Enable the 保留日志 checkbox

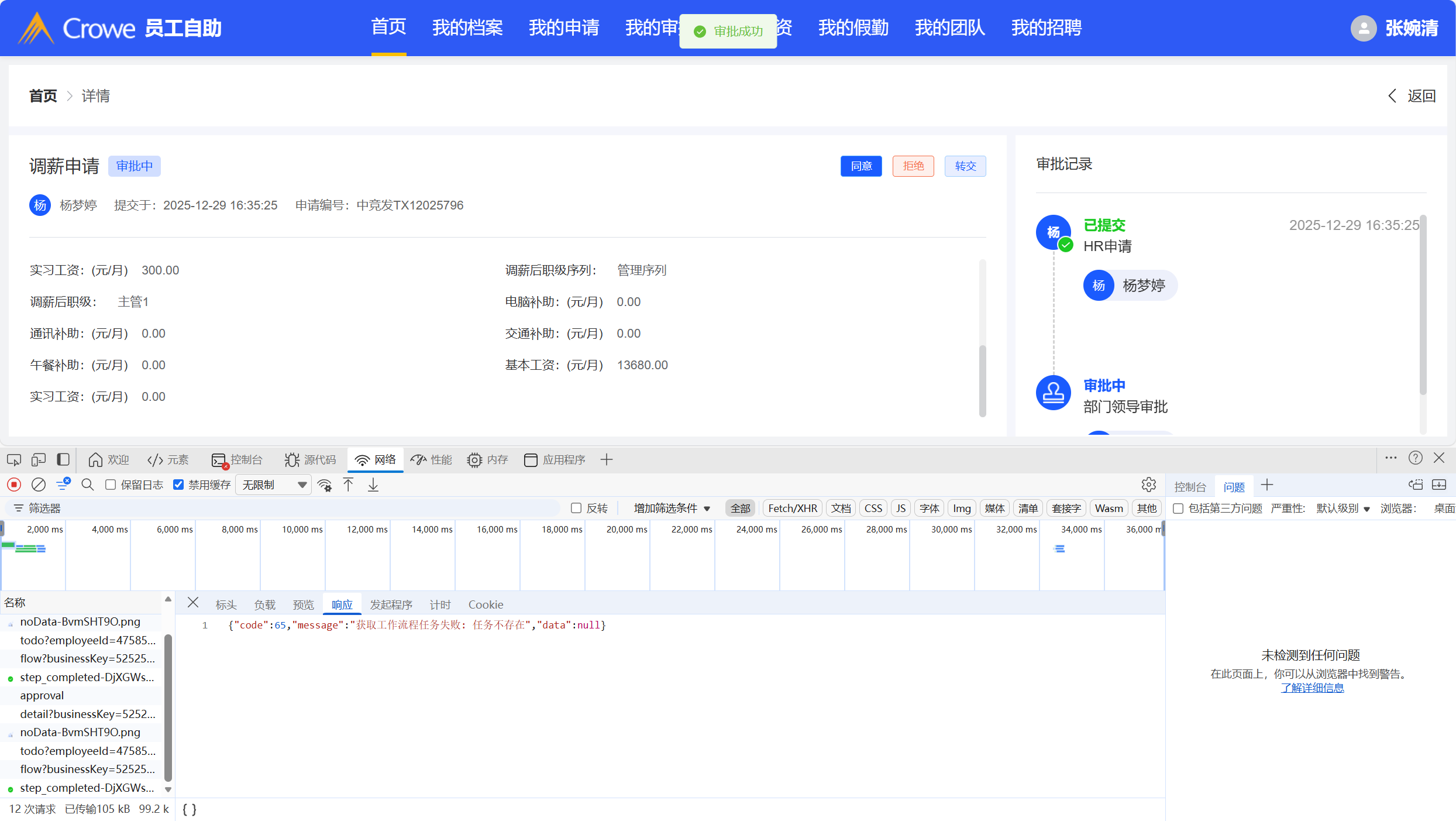[x=111, y=485]
